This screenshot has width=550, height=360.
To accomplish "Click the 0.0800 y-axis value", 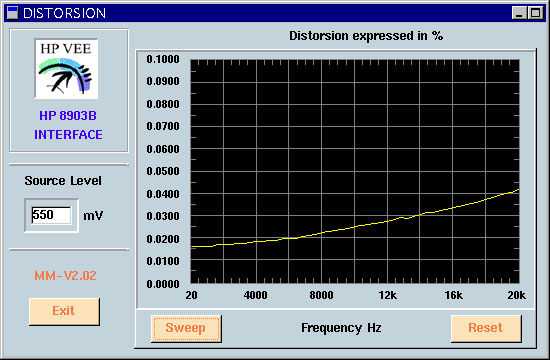I will (163, 104).
